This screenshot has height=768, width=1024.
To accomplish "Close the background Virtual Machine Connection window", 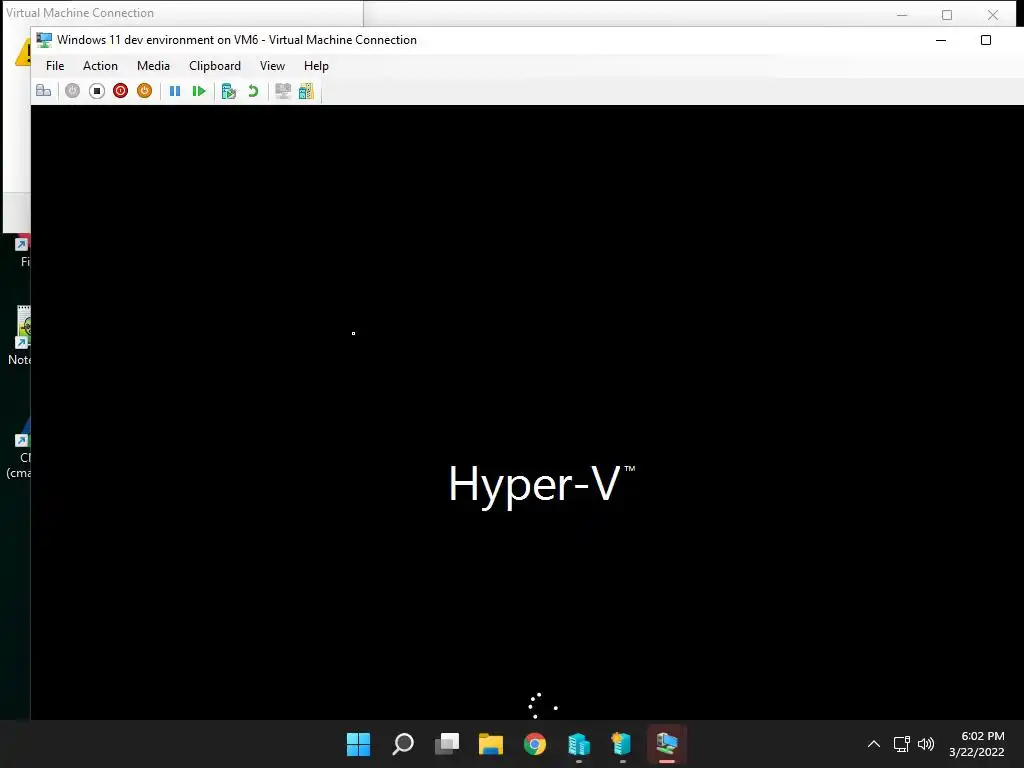I will tap(993, 14).
